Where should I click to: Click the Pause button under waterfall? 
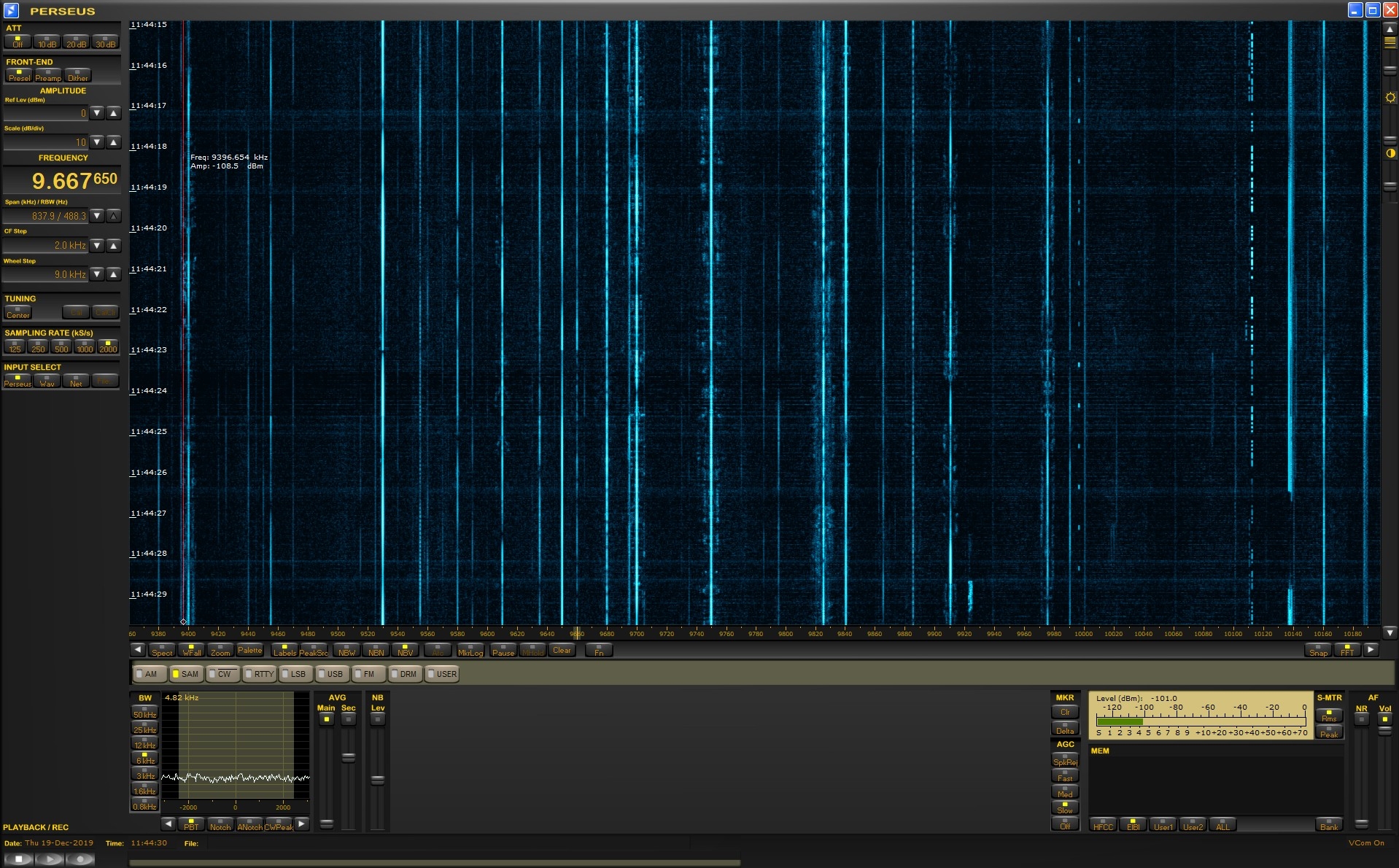point(503,650)
